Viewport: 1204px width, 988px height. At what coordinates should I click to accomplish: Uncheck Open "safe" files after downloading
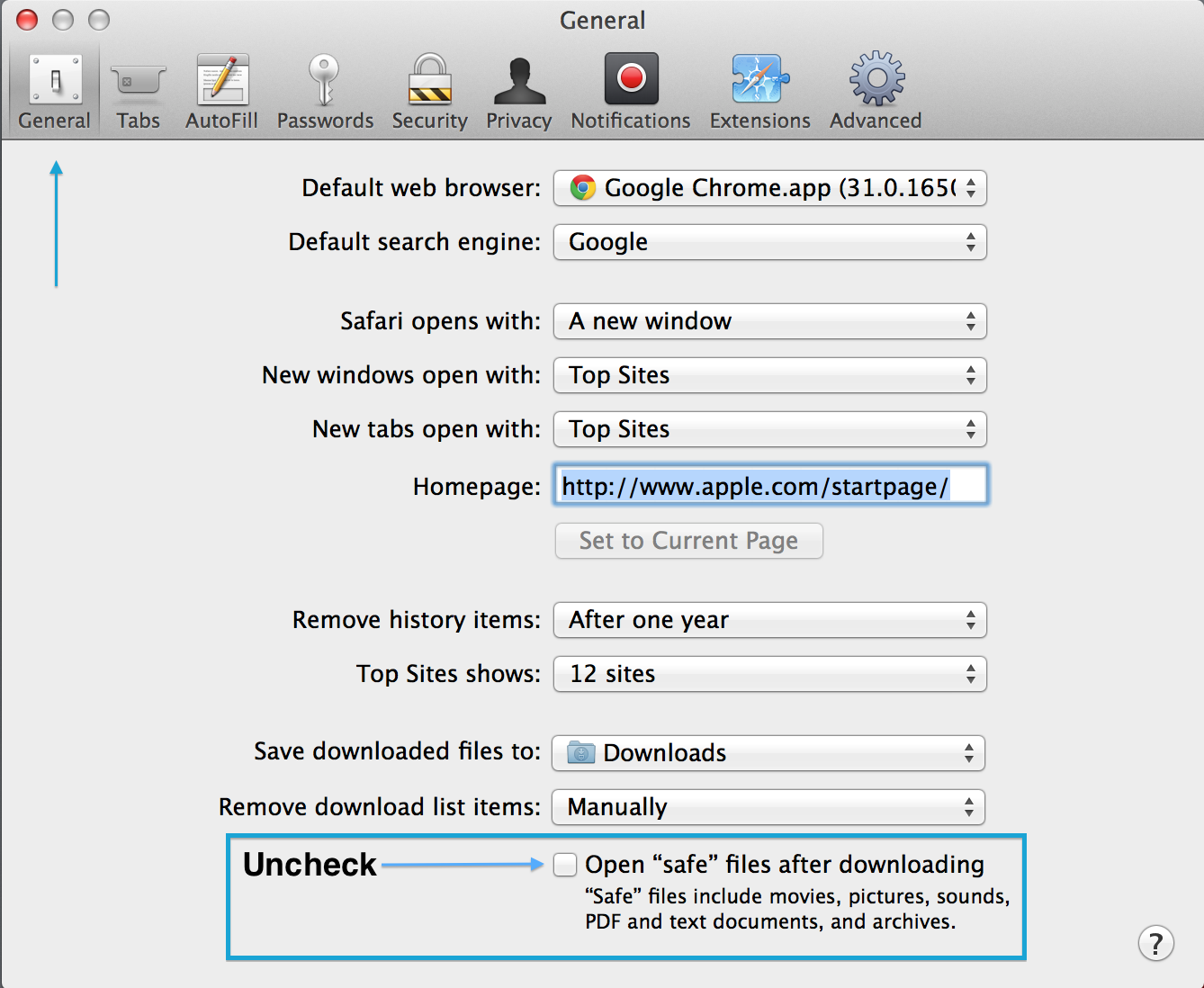tap(565, 865)
